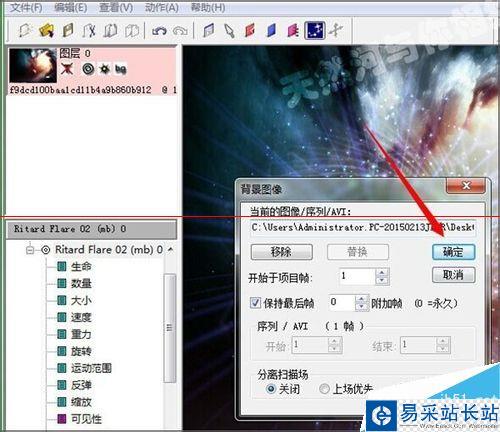Screen dimensions: 500x432
Task: Toggle the 保持最后帧 checkbox
Action: point(255,303)
